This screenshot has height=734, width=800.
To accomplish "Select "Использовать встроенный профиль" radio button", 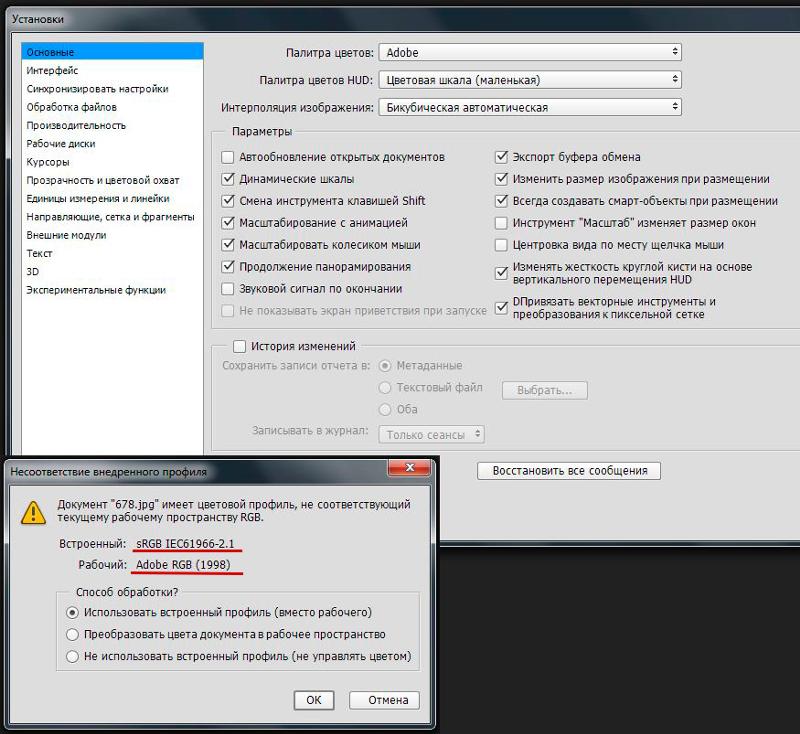I will 71,612.
